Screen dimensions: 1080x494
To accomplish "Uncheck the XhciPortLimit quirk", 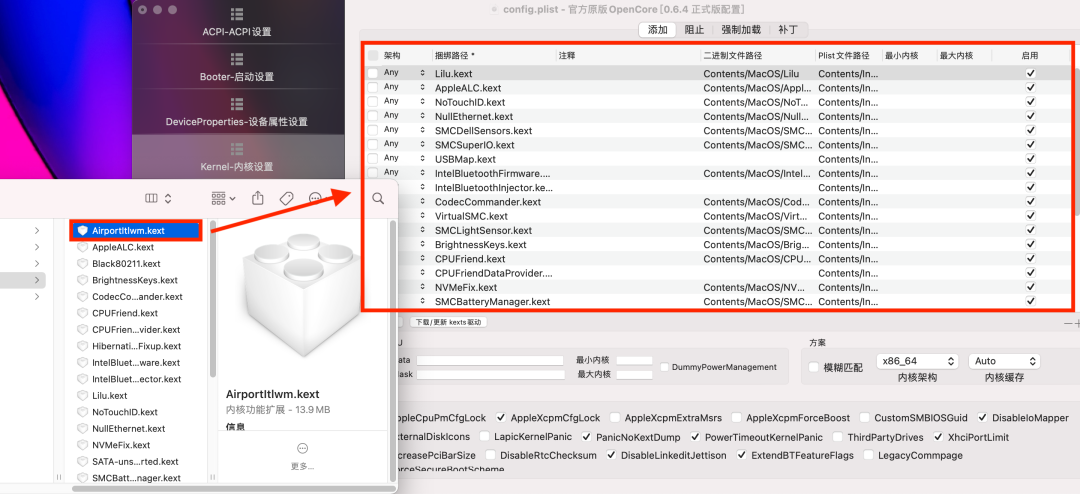I will tap(939, 437).
